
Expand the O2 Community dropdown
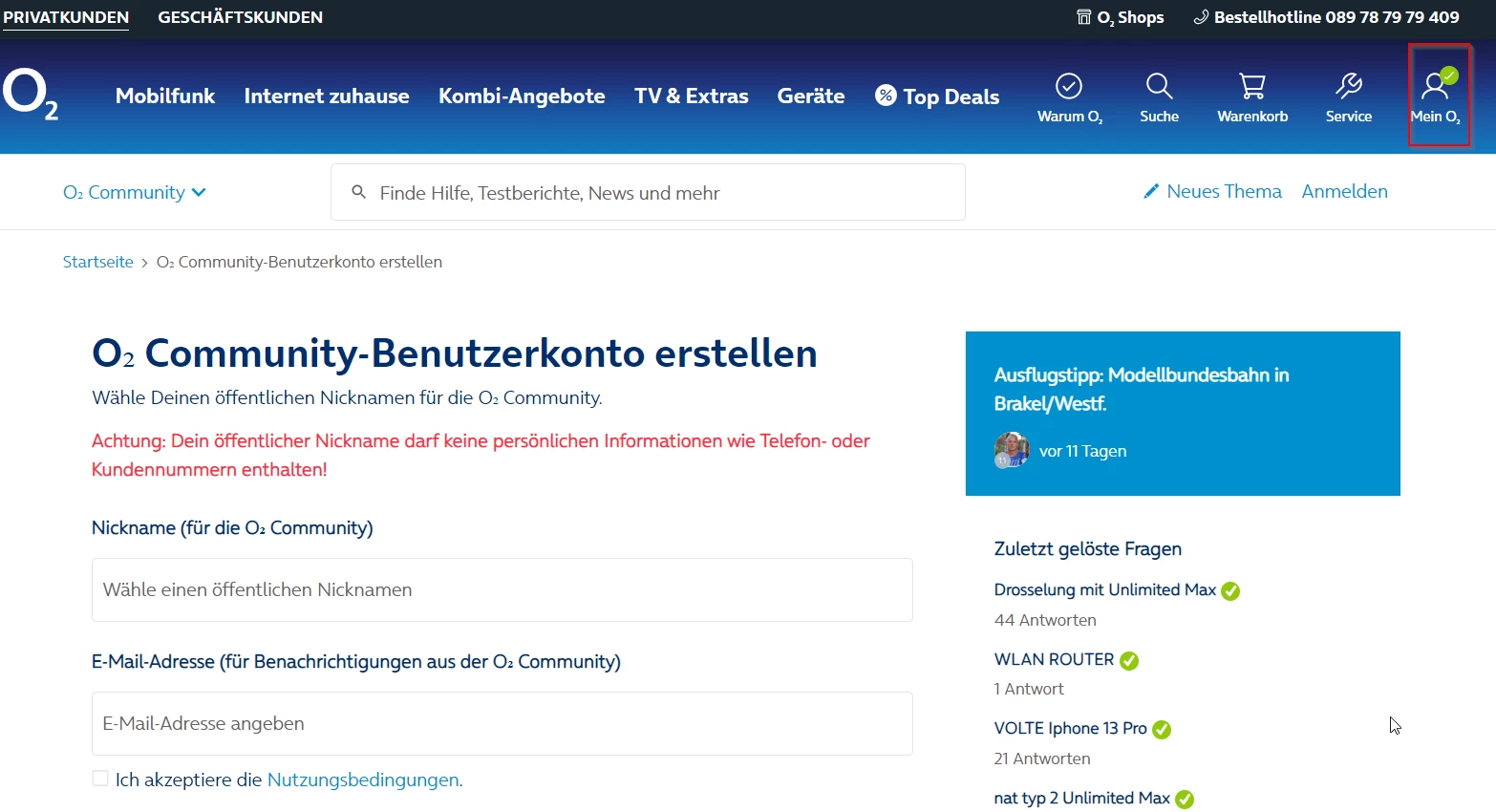(x=135, y=192)
